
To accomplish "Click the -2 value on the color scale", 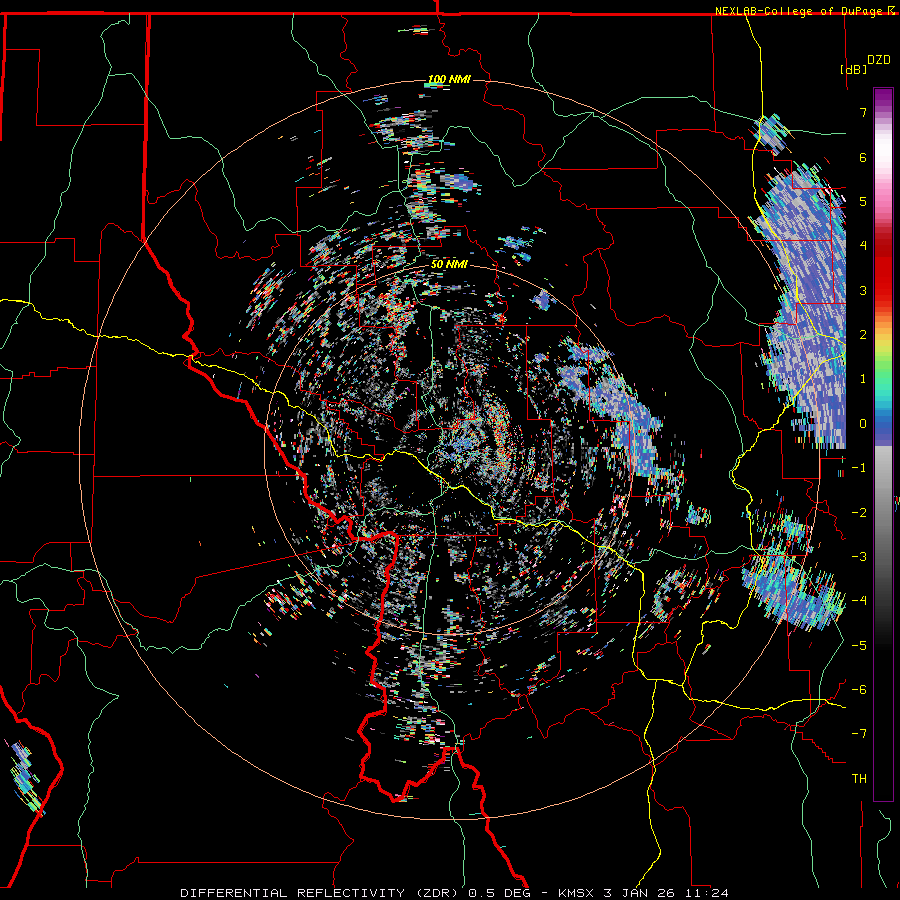I will point(859,512).
